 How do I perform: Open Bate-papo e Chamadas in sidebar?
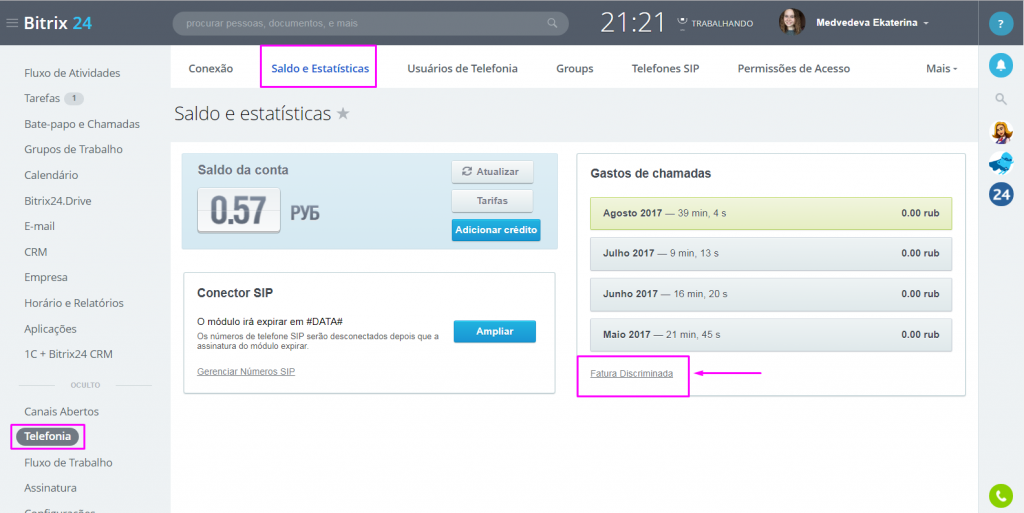pyautogui.click(x=82, y=124)
